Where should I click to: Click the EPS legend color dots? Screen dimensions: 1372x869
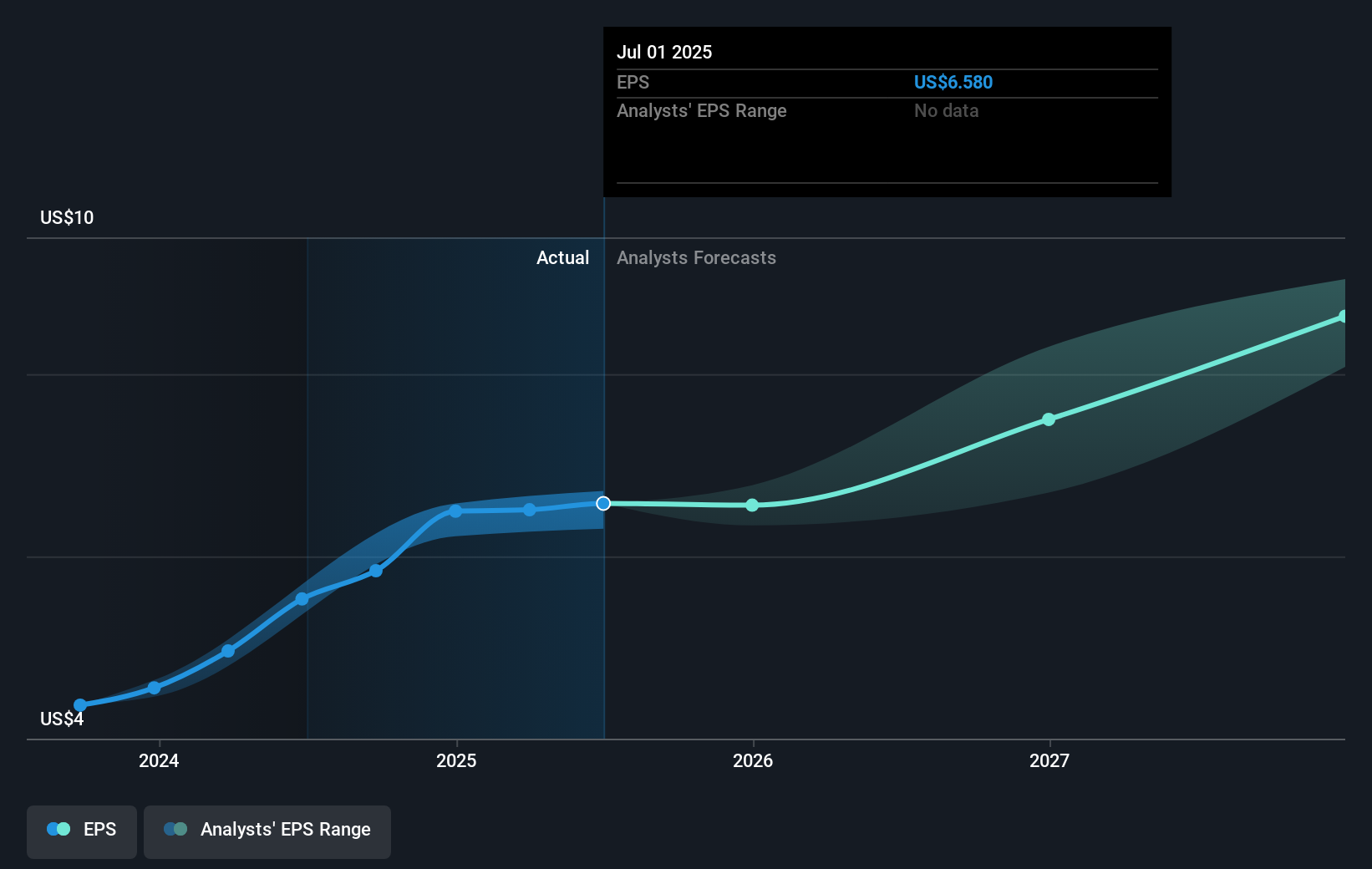click(58, 829)
